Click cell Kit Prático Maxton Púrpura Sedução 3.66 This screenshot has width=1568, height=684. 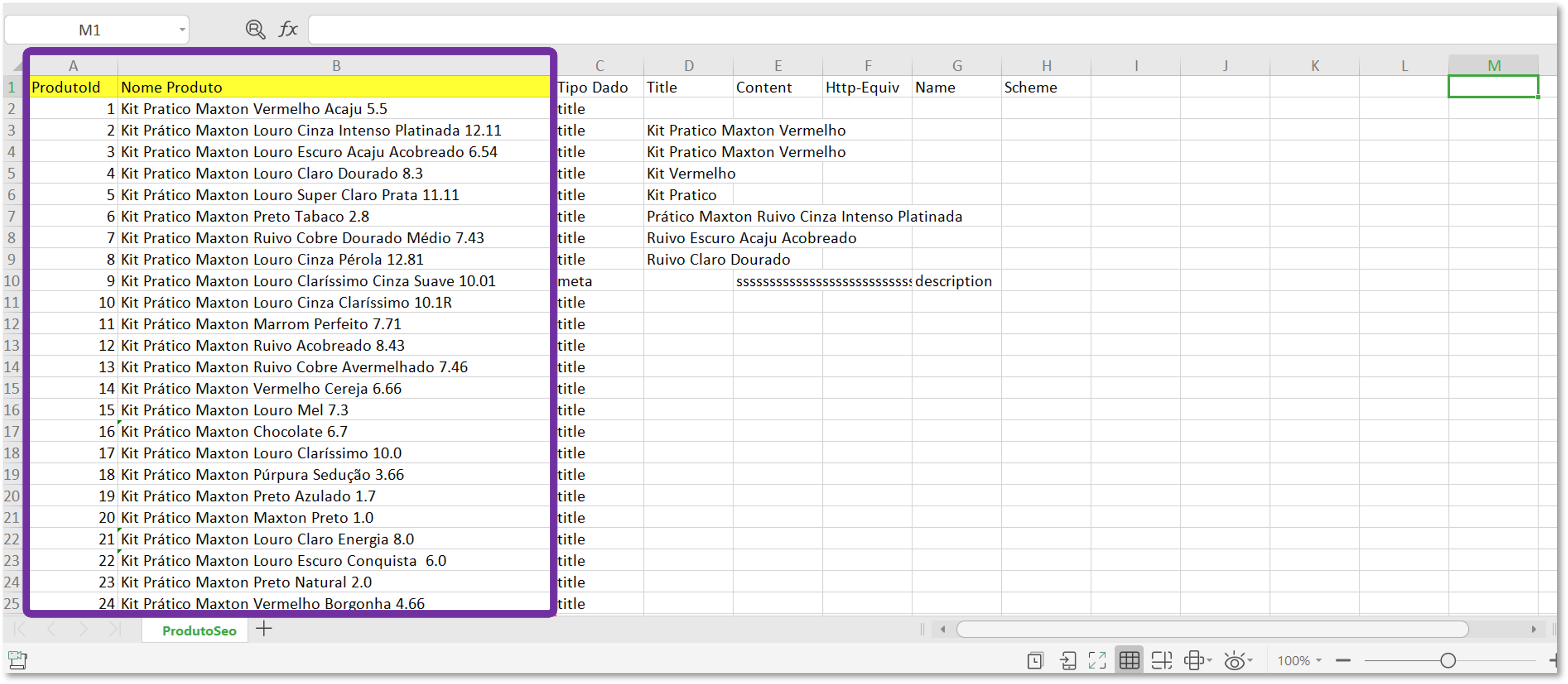[334, 475]
